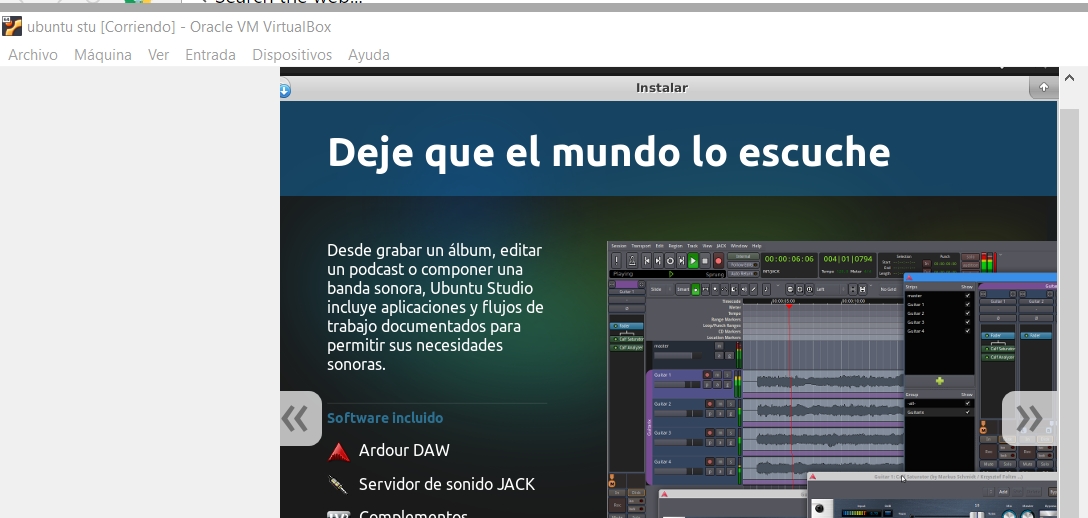The height and width of the screenshot is (518, 1088).
Task: Select the Servidor de sonido JACK label
Action: [x=447, y=484]
